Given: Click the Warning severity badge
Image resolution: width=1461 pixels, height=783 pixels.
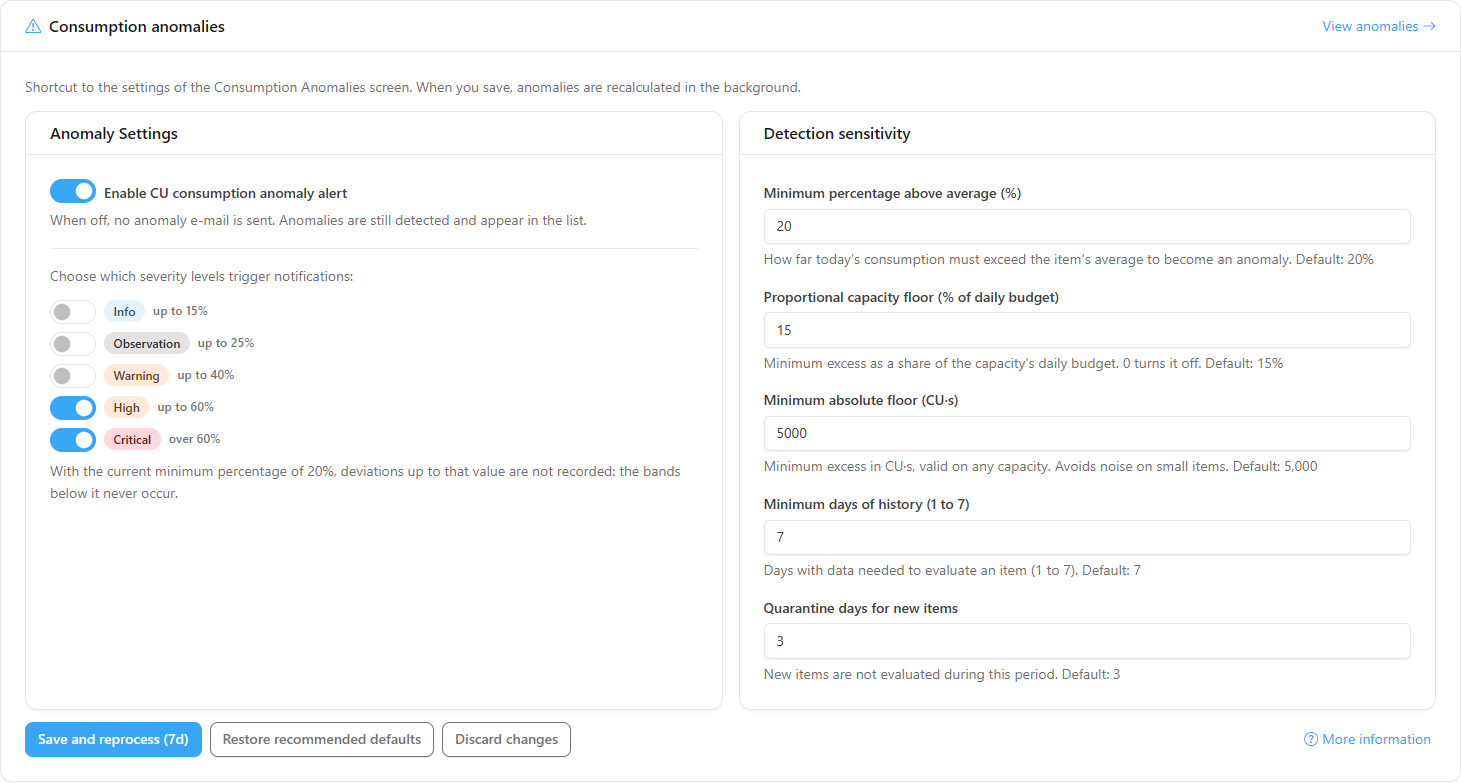Looking at the screenshot, I should pyautogui.click(x=136, y=375).
